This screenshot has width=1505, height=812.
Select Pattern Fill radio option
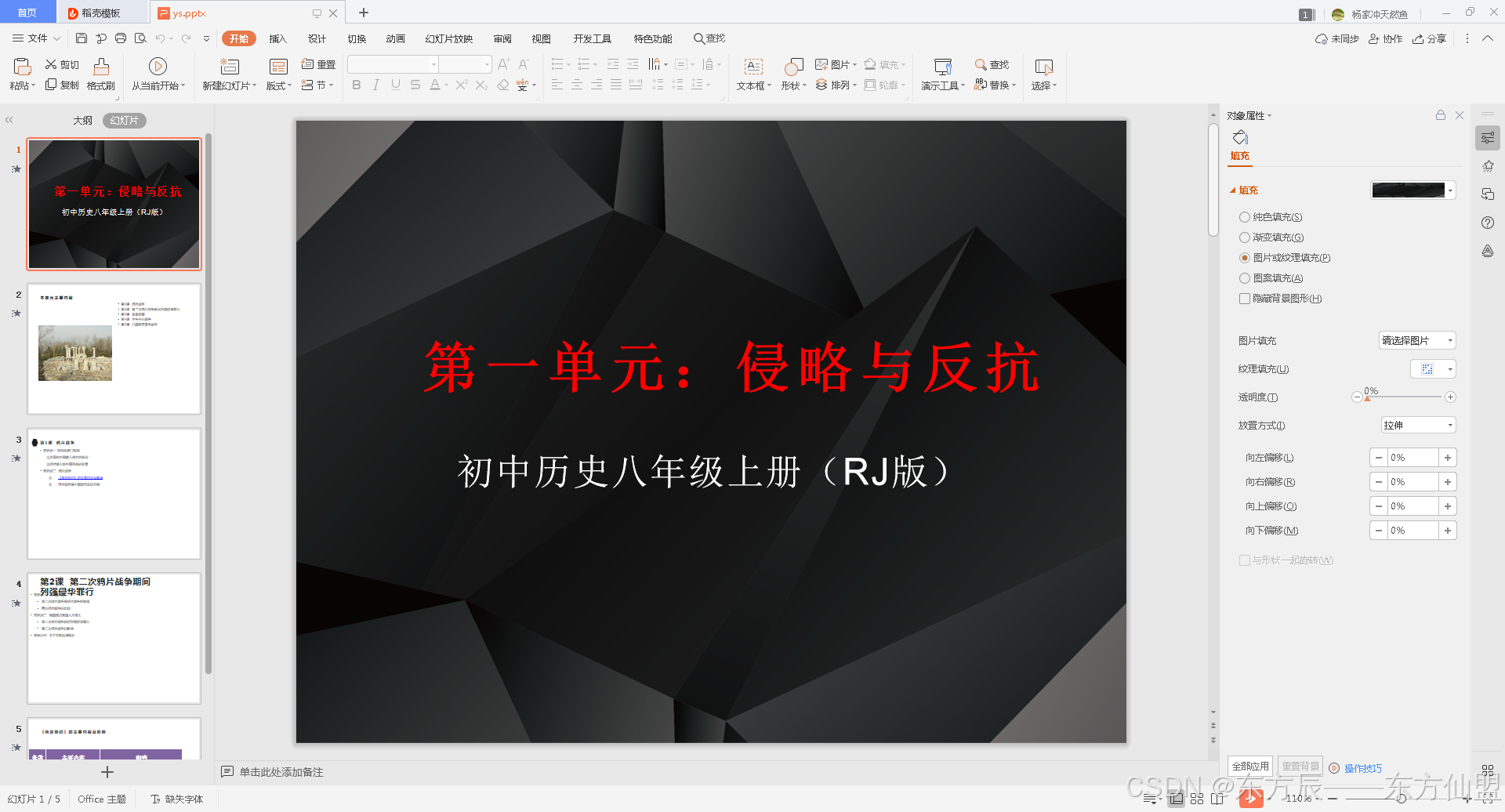click(x=1245, y=278)
